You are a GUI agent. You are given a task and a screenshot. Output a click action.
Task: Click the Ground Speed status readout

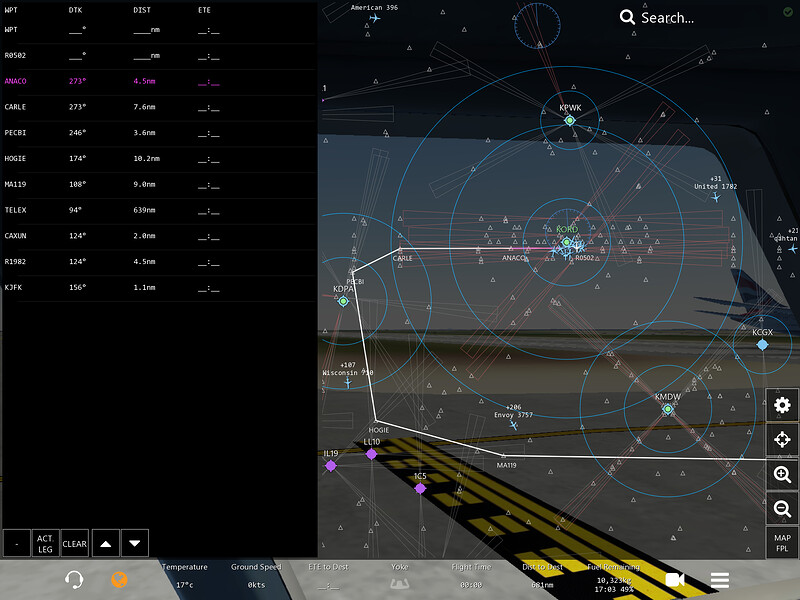click(256, 576)
